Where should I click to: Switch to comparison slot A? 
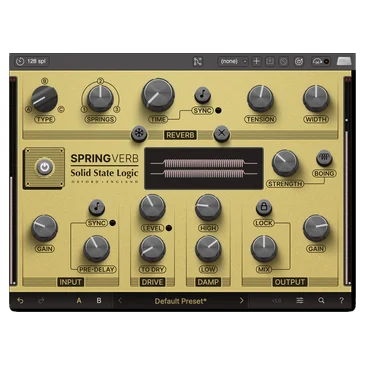tap(79, 301)
